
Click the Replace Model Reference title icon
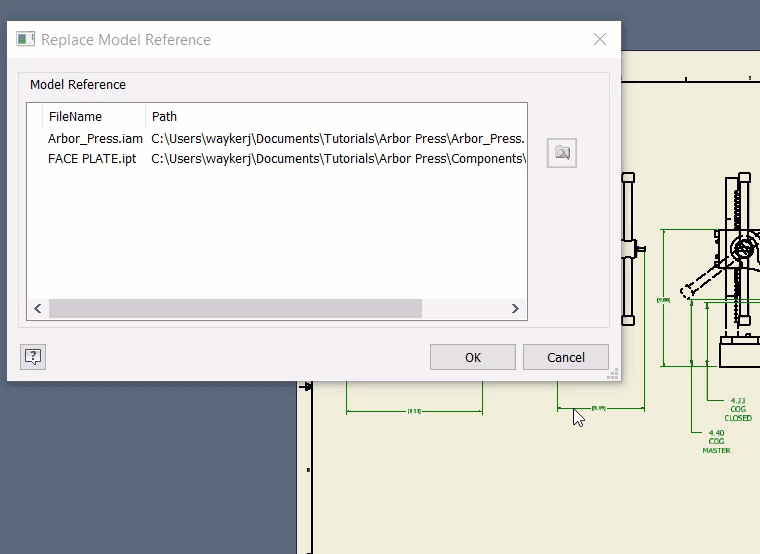click(x=26, y=40)
